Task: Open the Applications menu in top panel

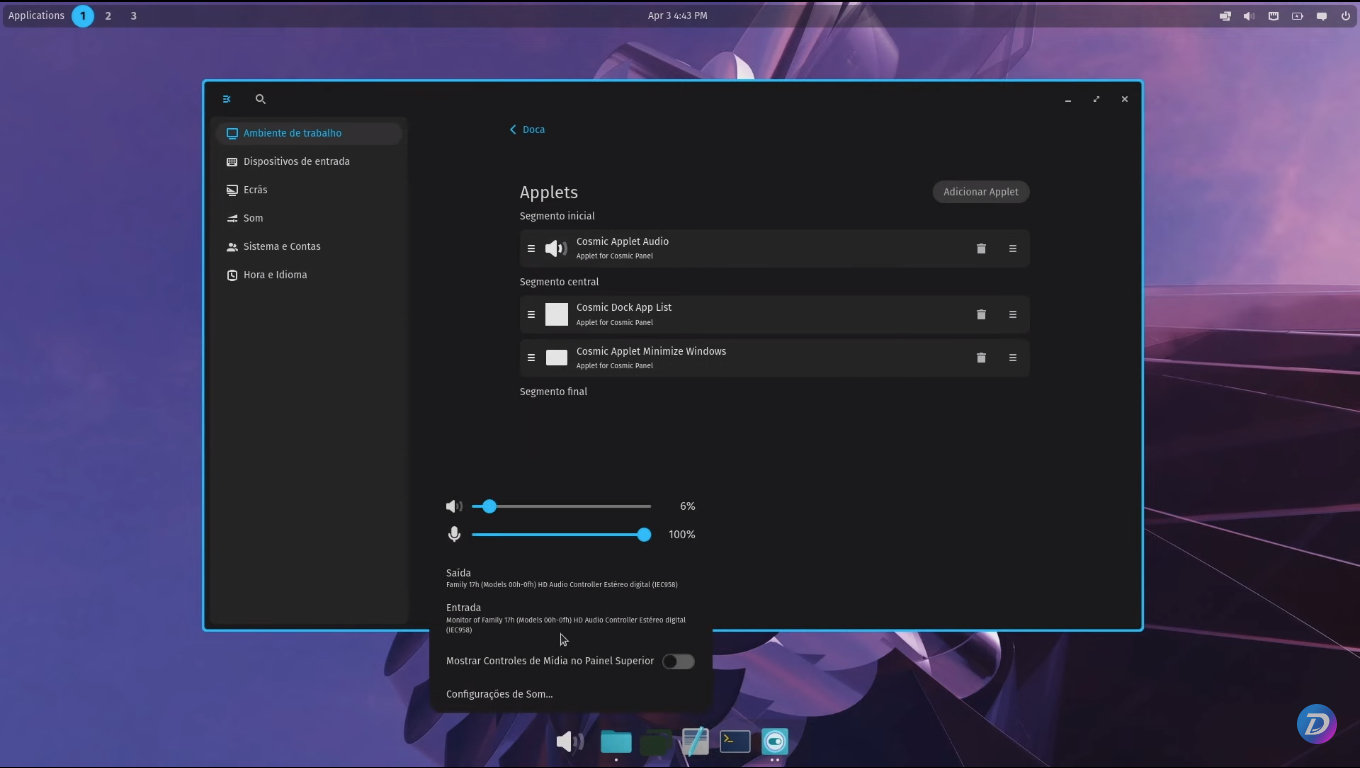Action: [36, 16]
